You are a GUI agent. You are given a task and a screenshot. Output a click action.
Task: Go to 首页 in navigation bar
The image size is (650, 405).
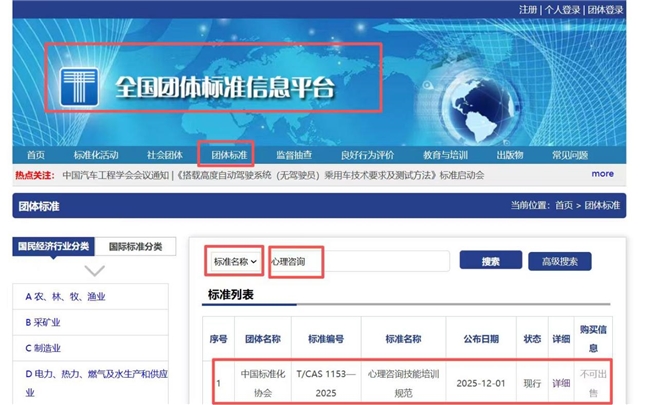pos(36,155)
